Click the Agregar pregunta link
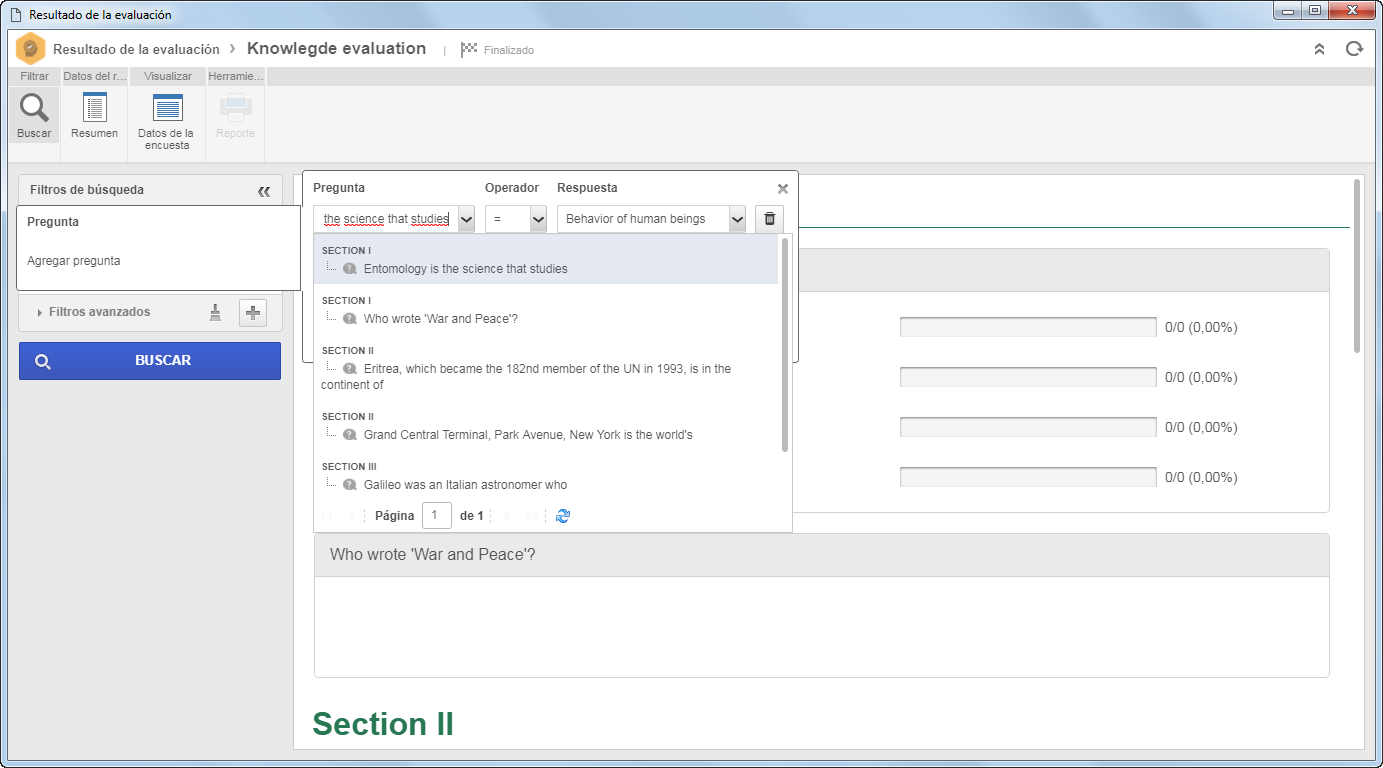 tap(74, 261)
